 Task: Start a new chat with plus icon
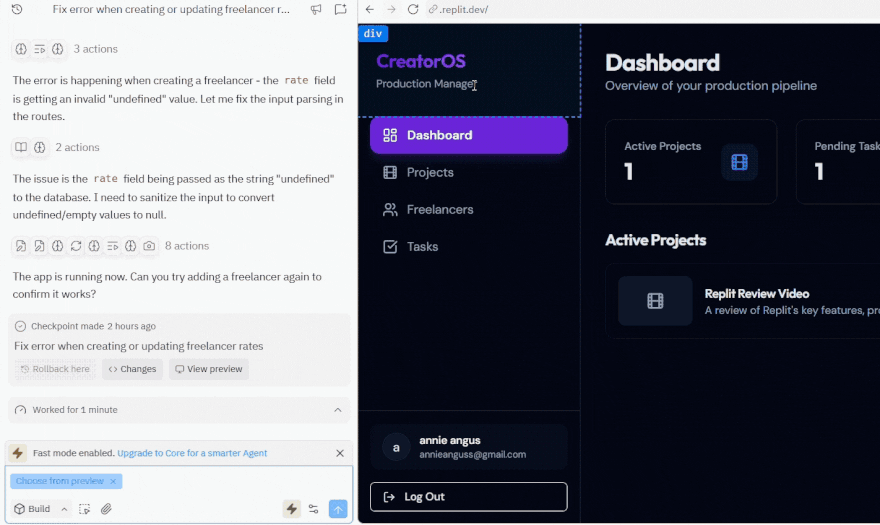click(x=340, y=10)
